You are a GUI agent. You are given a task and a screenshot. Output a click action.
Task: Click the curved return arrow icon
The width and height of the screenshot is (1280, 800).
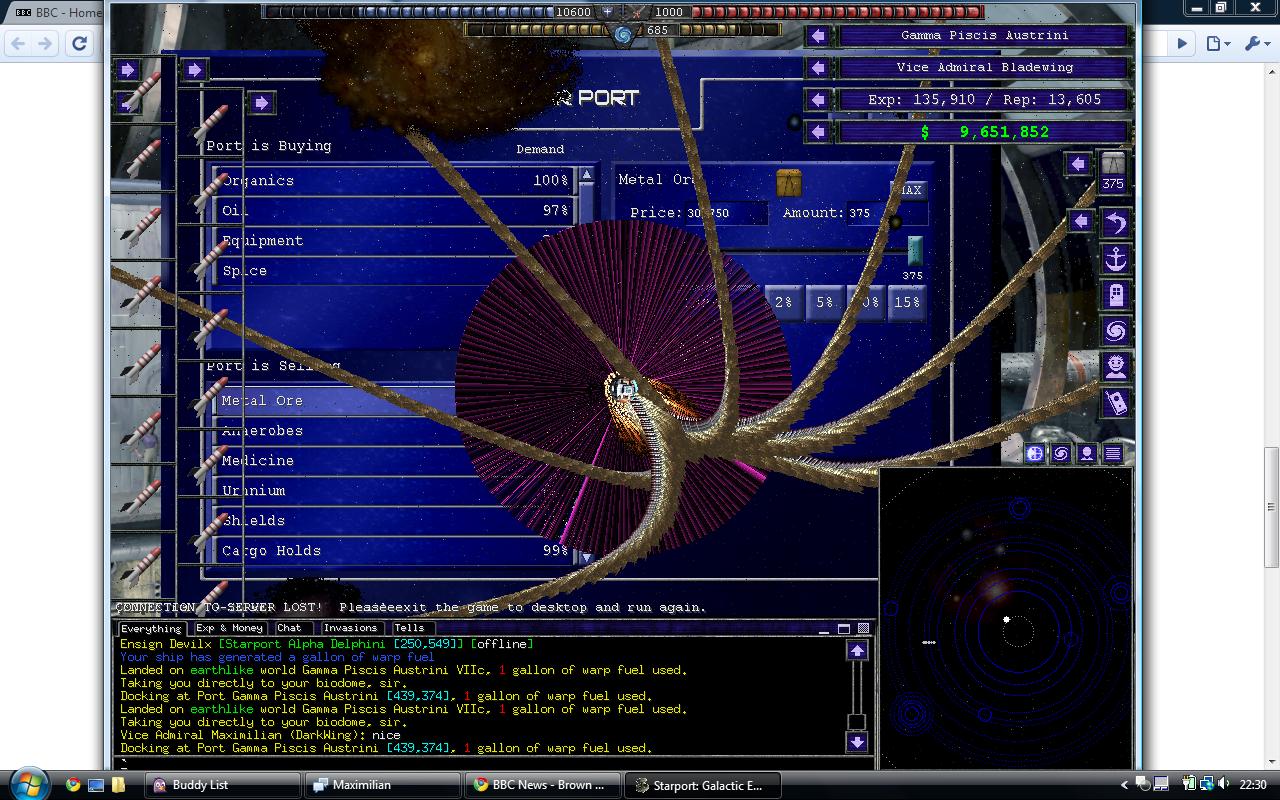1115,223
